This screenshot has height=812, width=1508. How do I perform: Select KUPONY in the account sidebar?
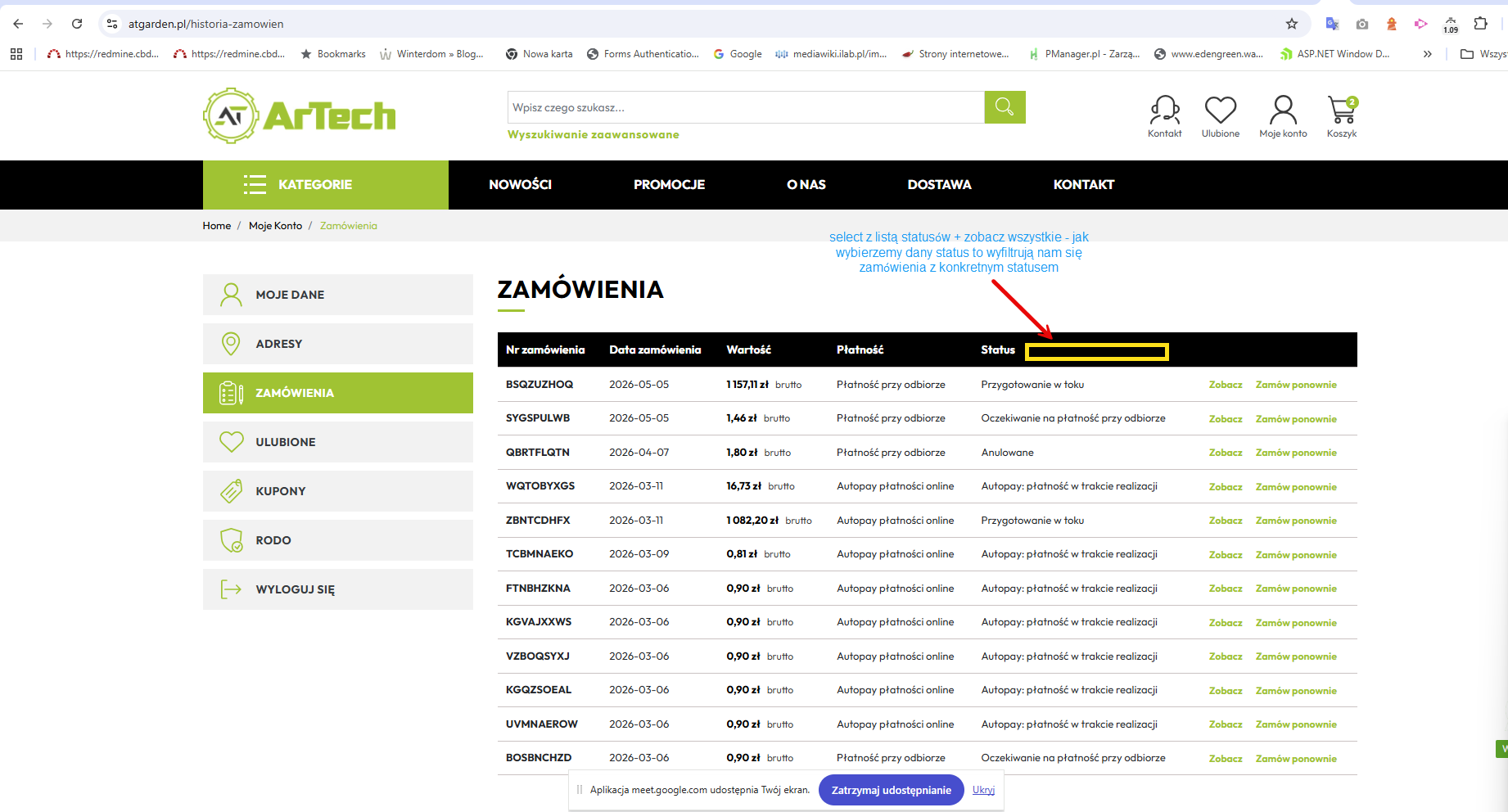click(x=338, y=491)
